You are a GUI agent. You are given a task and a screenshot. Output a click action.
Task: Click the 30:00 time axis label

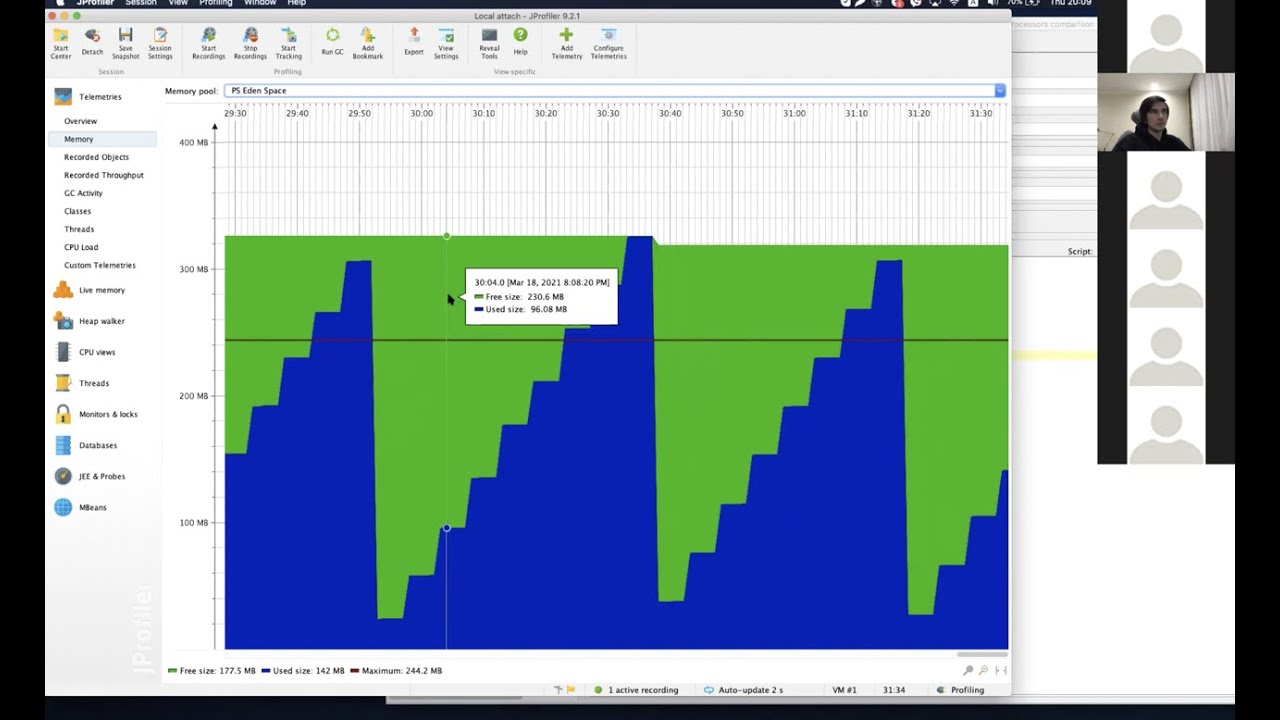point(422,114)
